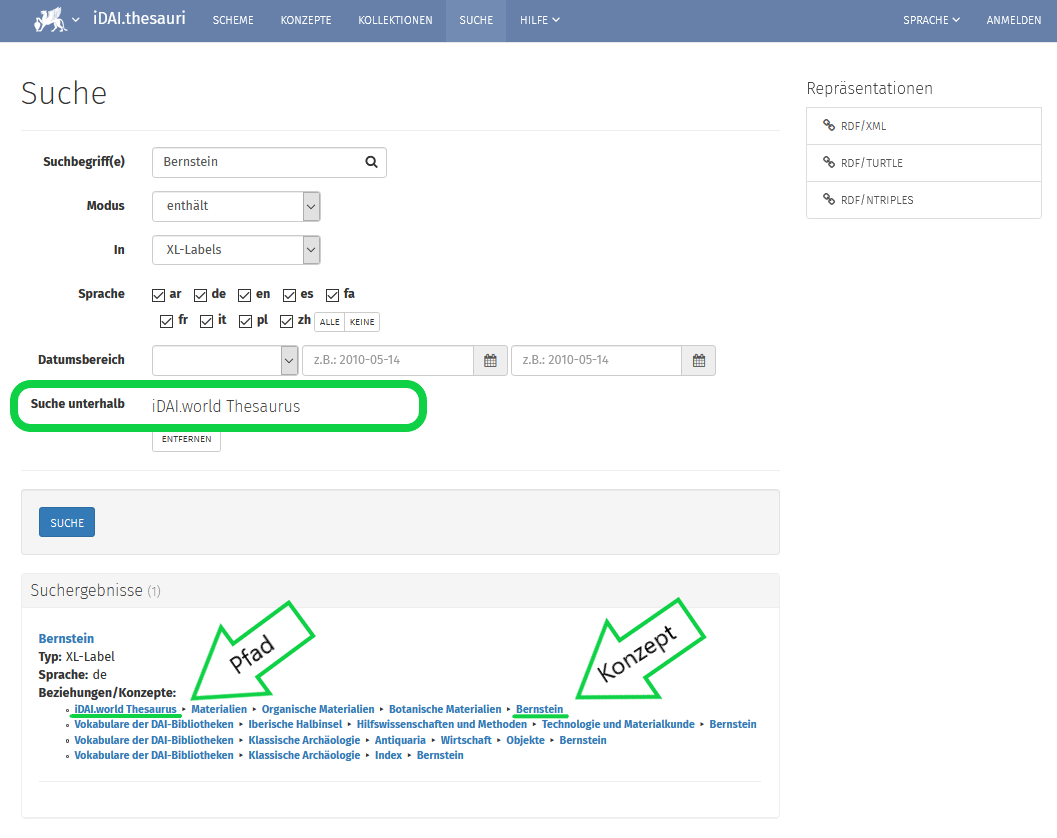1057x838 pixels.
Task: Click ANMELDEN to log in
Action: pyautogui.click(x=1014, y=20)
